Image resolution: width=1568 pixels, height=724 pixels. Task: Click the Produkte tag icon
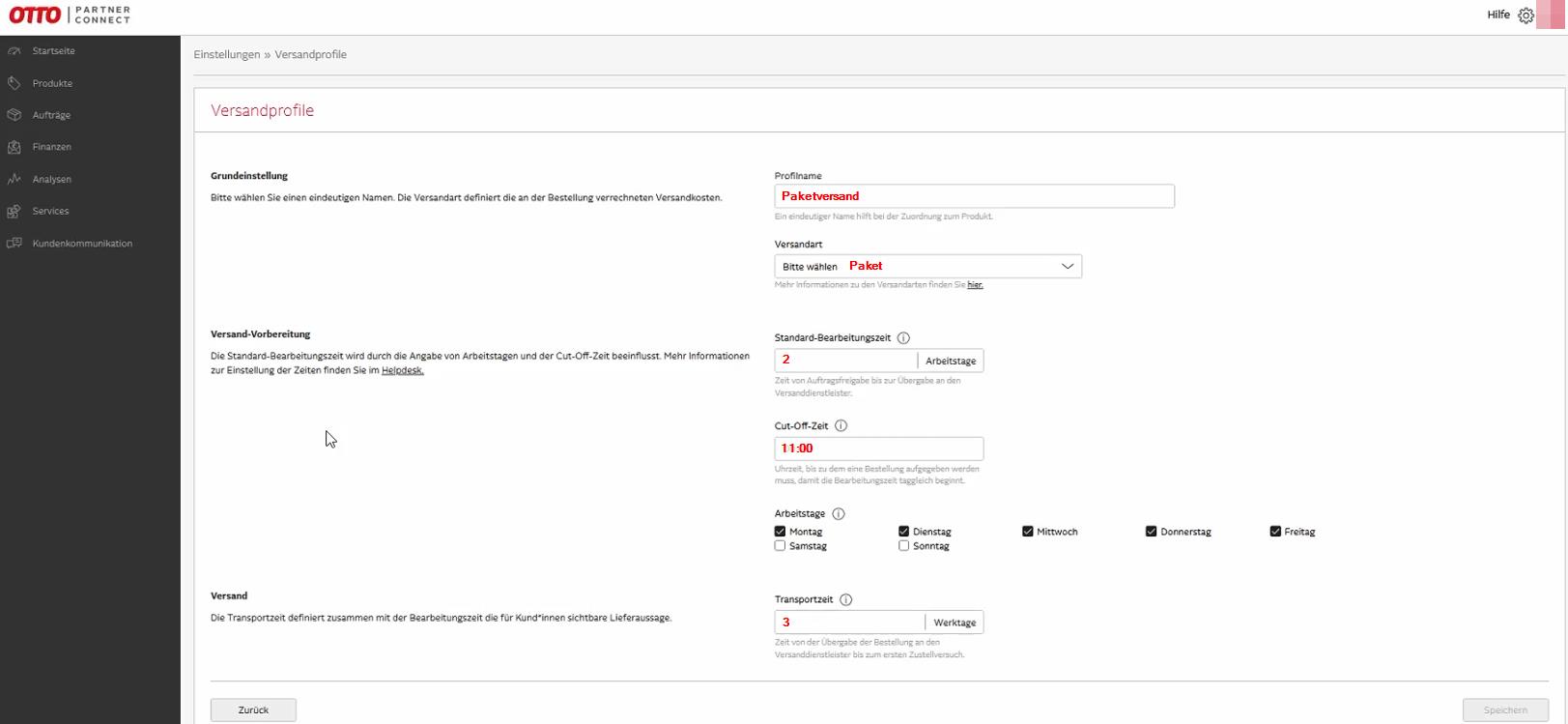click(14, 83)
